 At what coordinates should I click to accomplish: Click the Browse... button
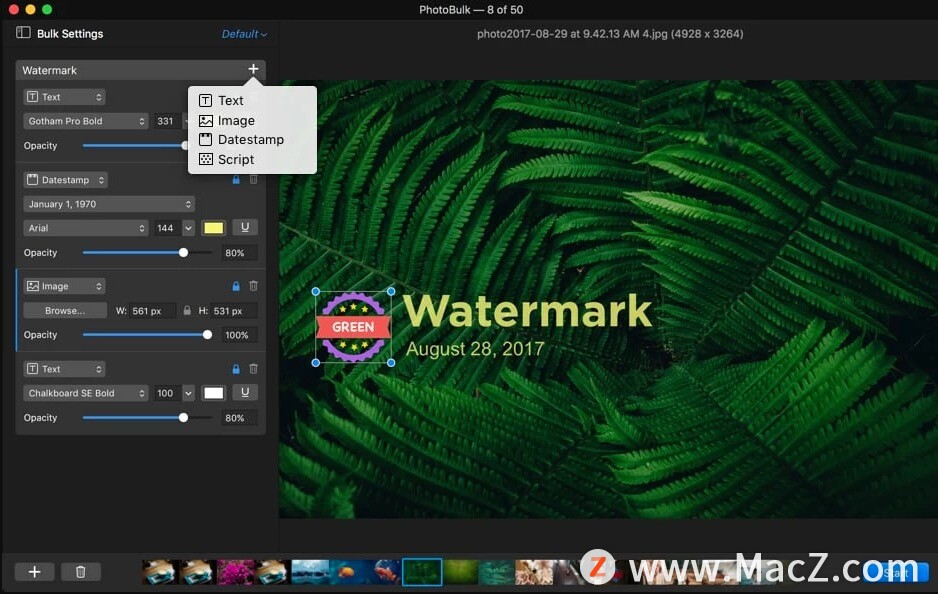click(x=65, y=310)
